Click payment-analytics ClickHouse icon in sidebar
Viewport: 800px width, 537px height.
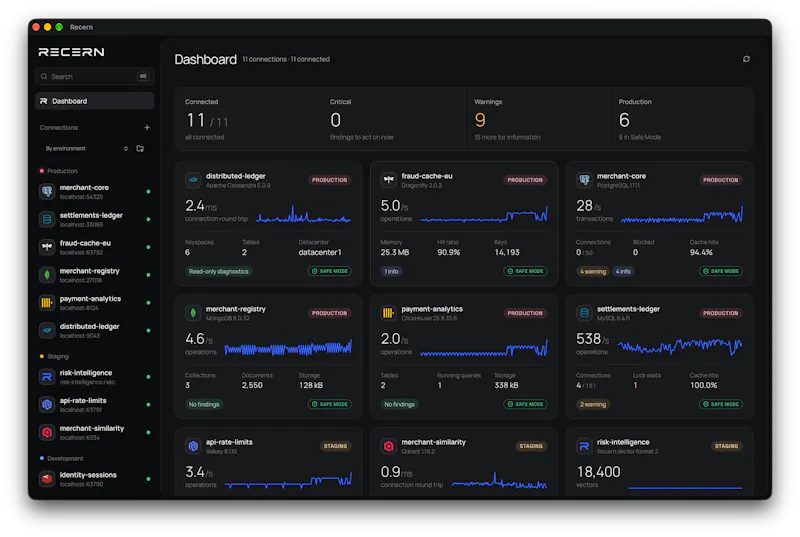(x=47, y=303)
